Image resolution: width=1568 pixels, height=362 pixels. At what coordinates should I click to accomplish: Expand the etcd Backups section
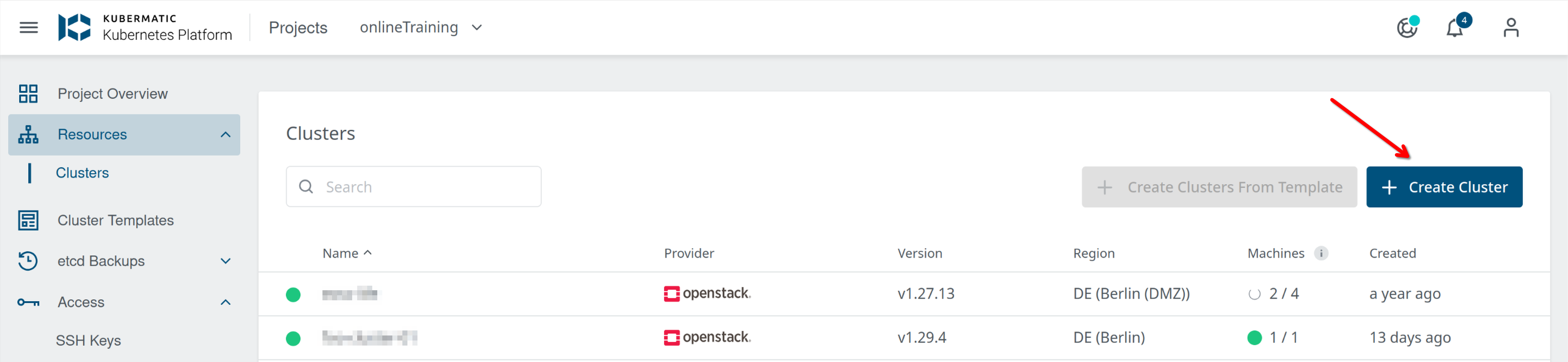click(x=225, y=261)
